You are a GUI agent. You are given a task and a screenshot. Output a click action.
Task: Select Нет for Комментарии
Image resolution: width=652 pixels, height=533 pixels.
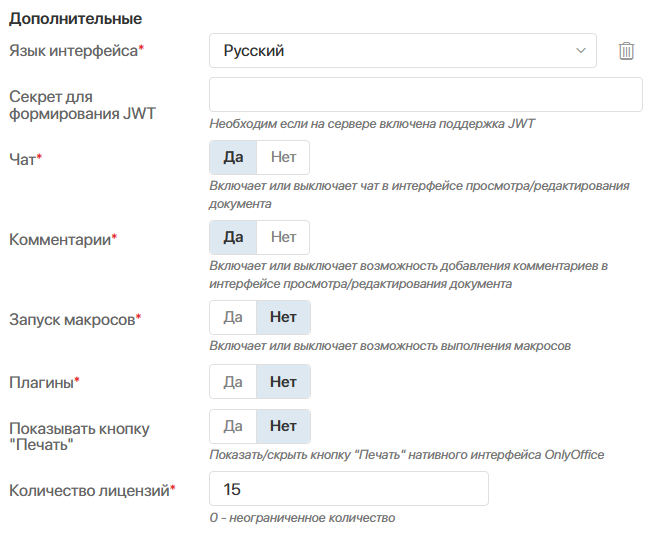283,237
